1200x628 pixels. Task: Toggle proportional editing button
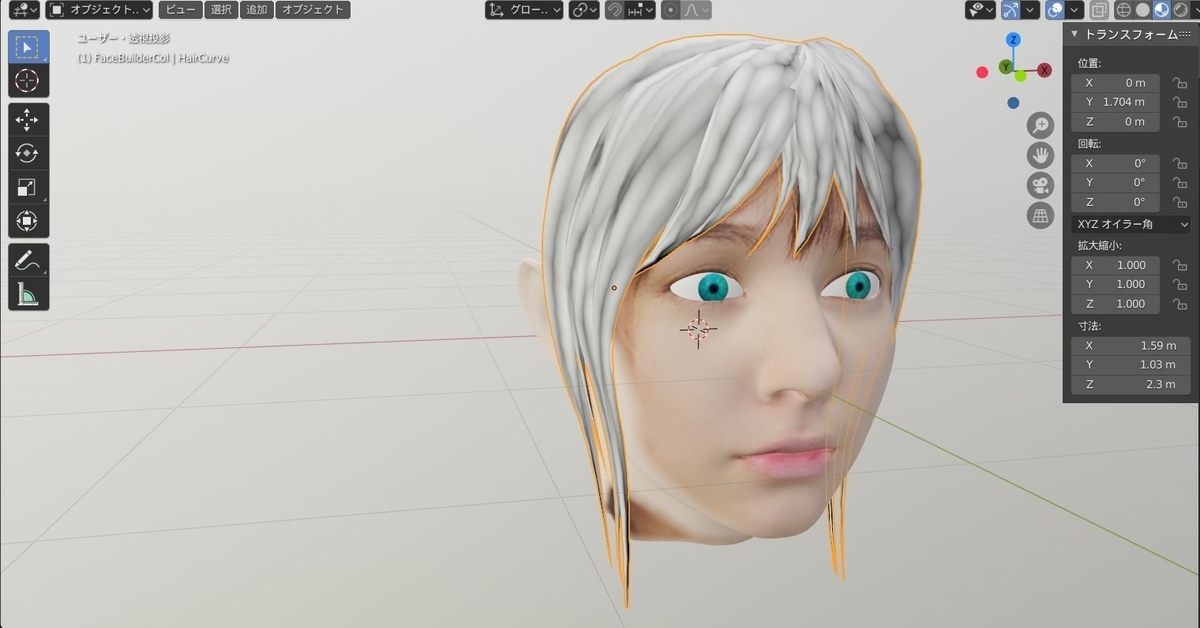point(670,10)
